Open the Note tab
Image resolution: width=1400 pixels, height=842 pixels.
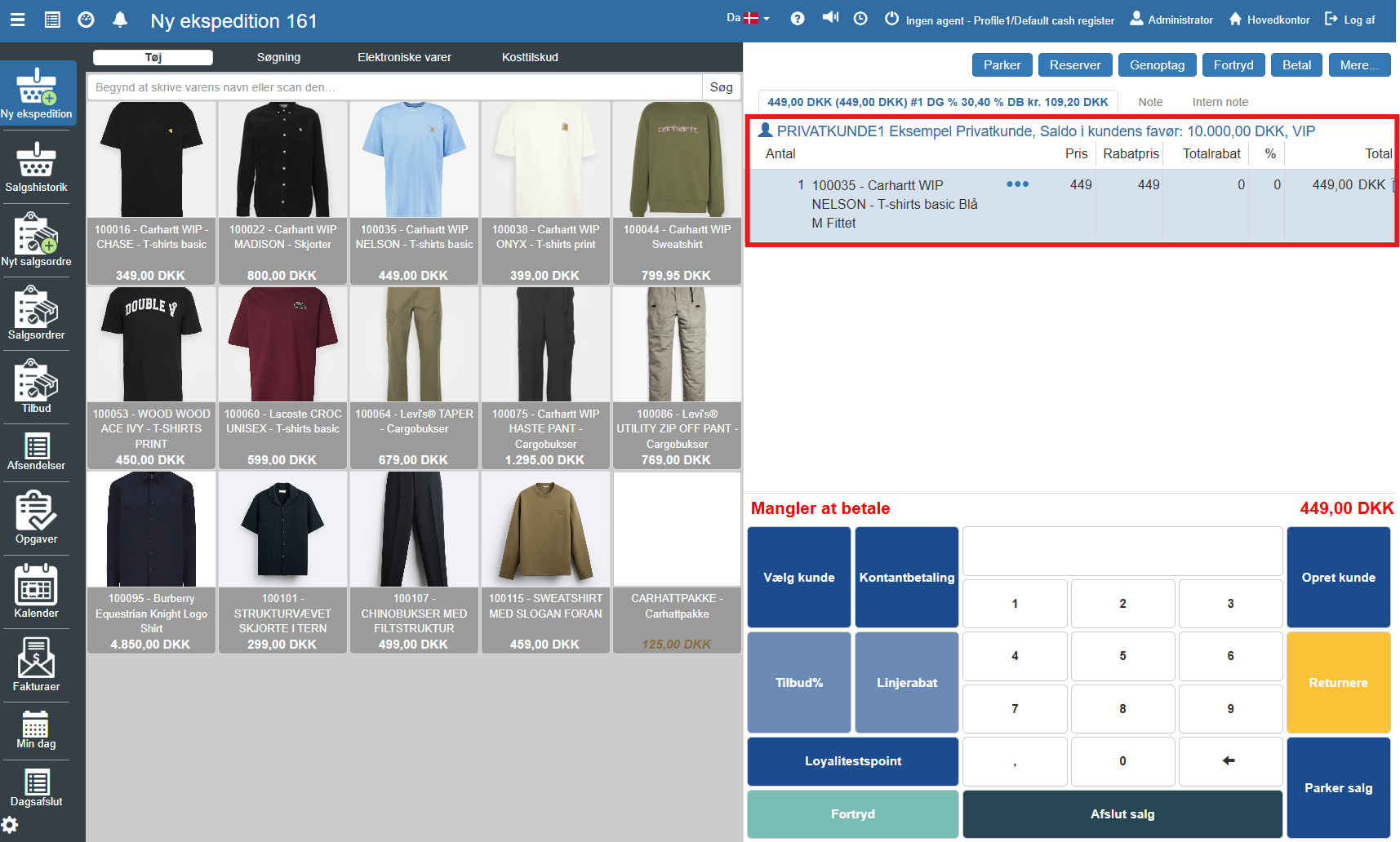pos(1150,102)
